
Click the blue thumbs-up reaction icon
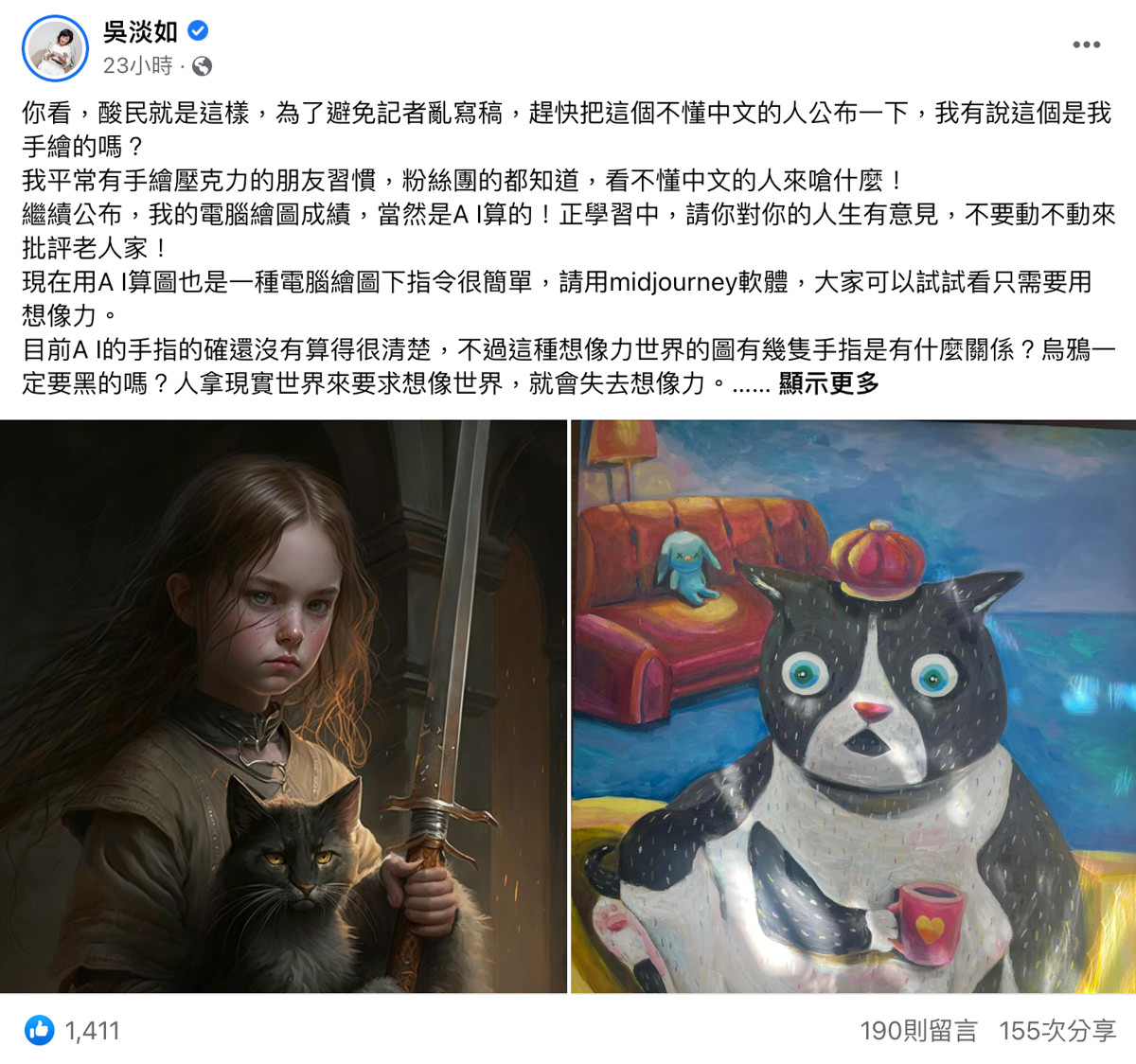coord(40,1030)
